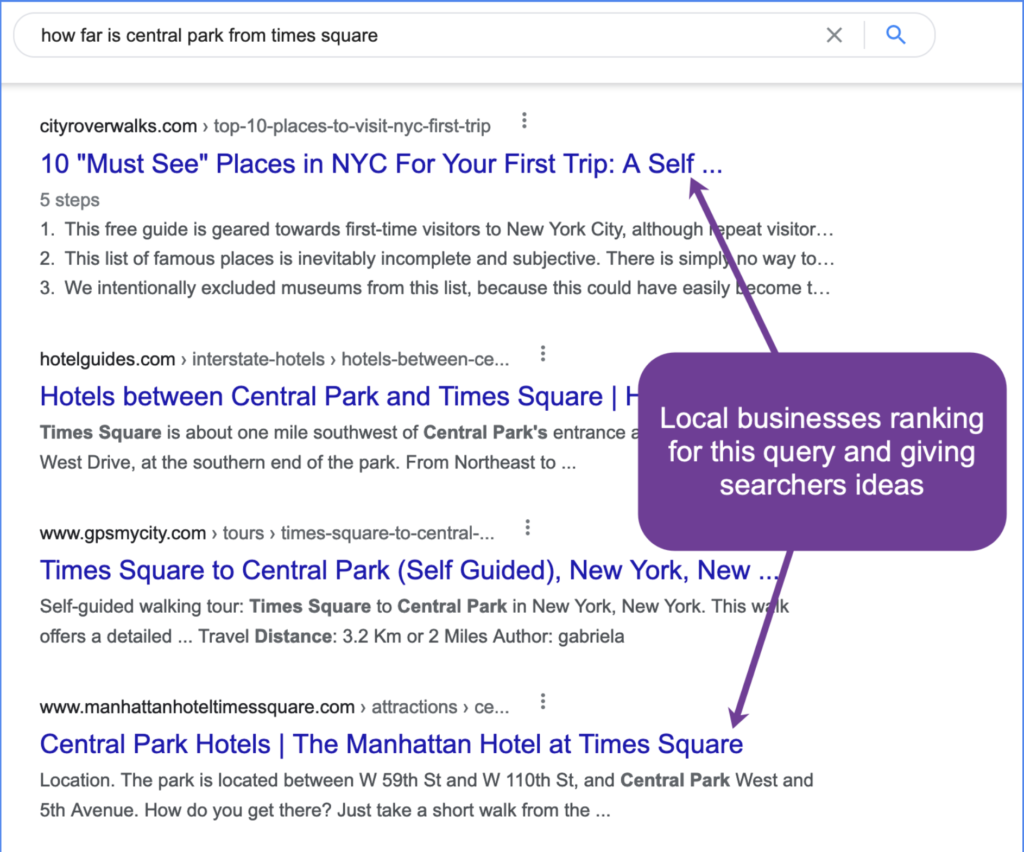1024x852 pixels.
Task: Open the three-dot menu for the cityroverwalks result
Action: tap(525, 119)
